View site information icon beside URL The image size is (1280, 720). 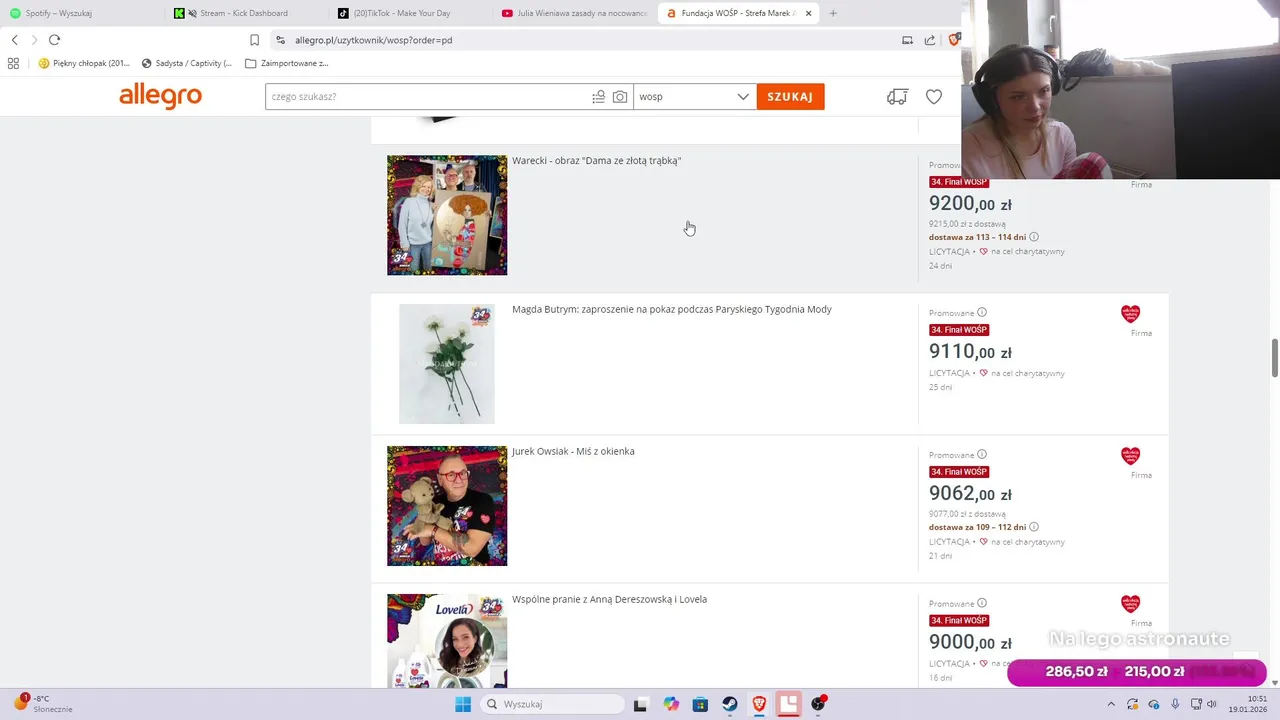tap(280, 40)
